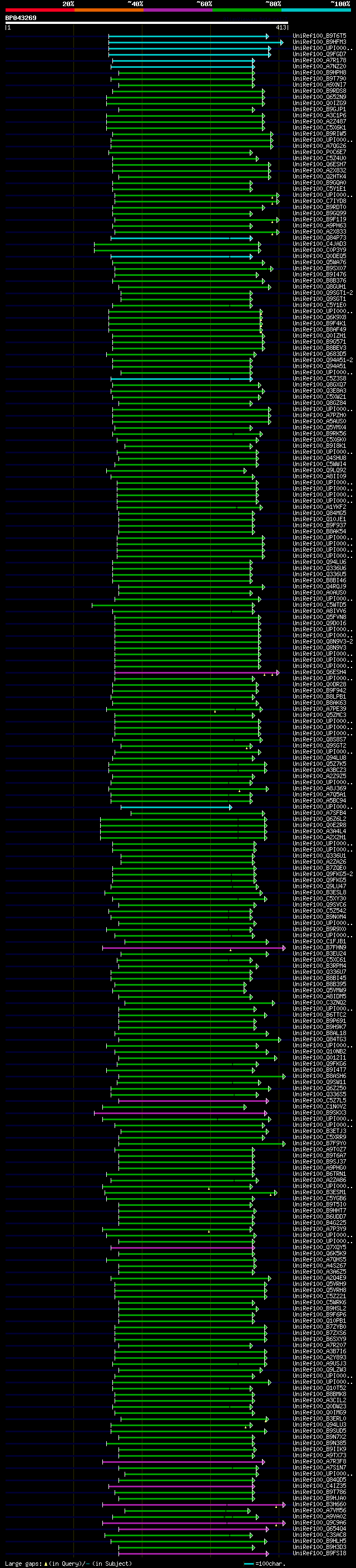Click the orange ~40% identity color segment

tap(109, 10)
